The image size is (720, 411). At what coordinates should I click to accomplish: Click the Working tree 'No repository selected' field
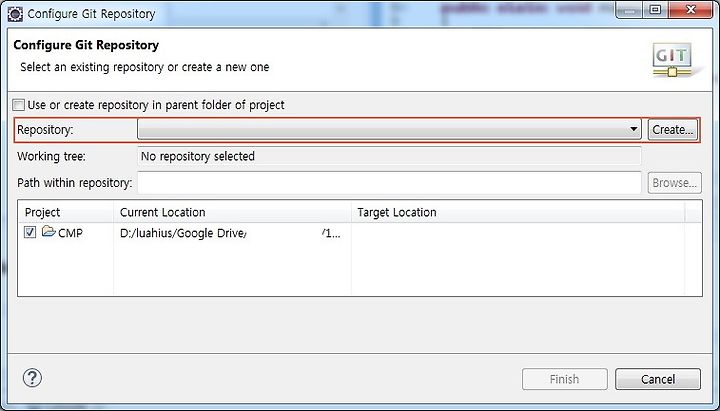point(389,156)
